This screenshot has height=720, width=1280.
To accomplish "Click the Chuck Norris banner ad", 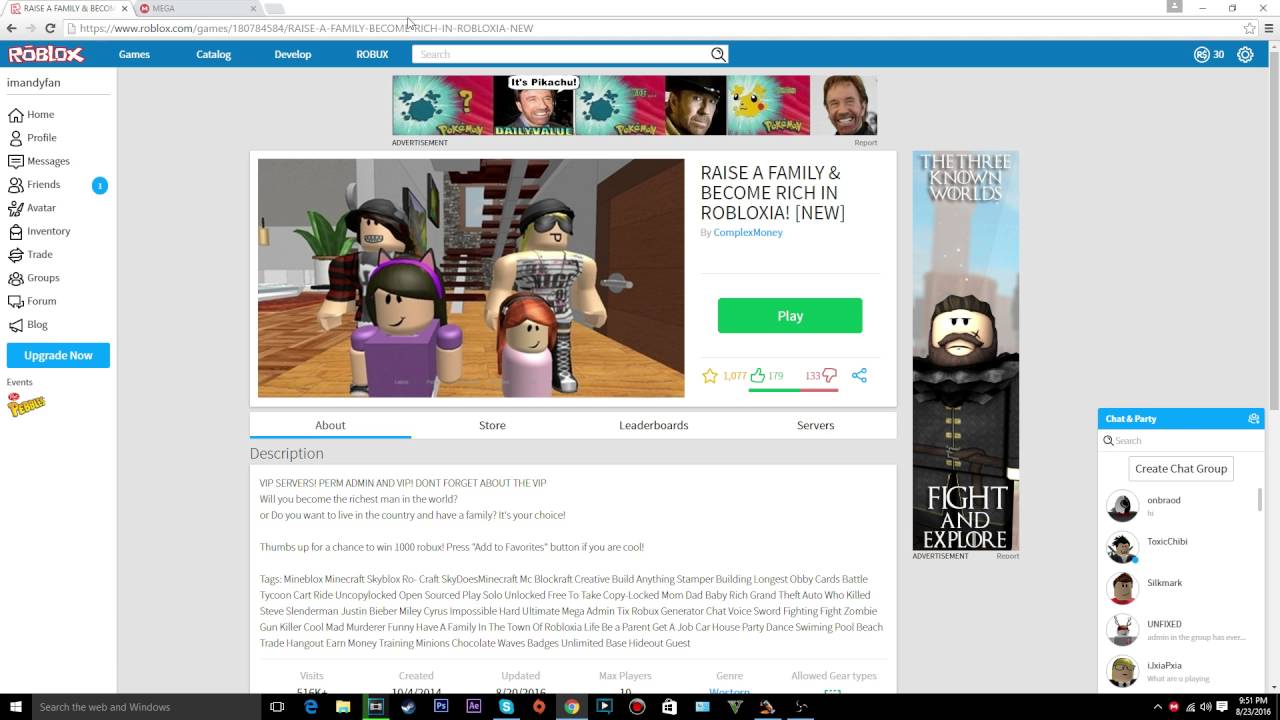I will pyautogui.click(x=635, y=105).
